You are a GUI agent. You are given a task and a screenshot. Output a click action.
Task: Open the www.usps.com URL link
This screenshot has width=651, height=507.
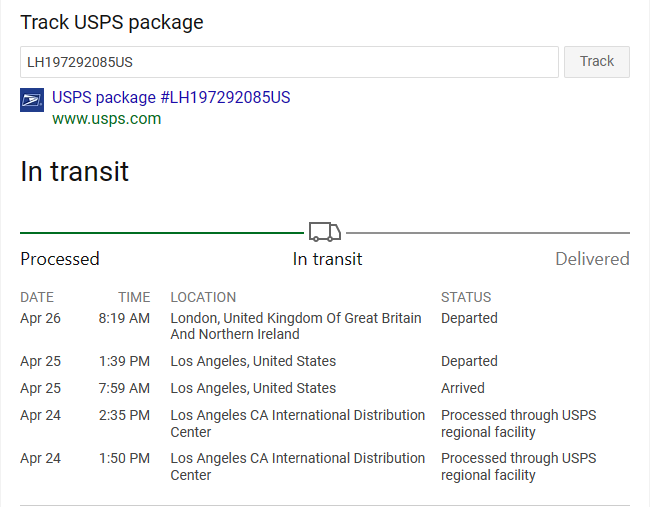[106, 119]
